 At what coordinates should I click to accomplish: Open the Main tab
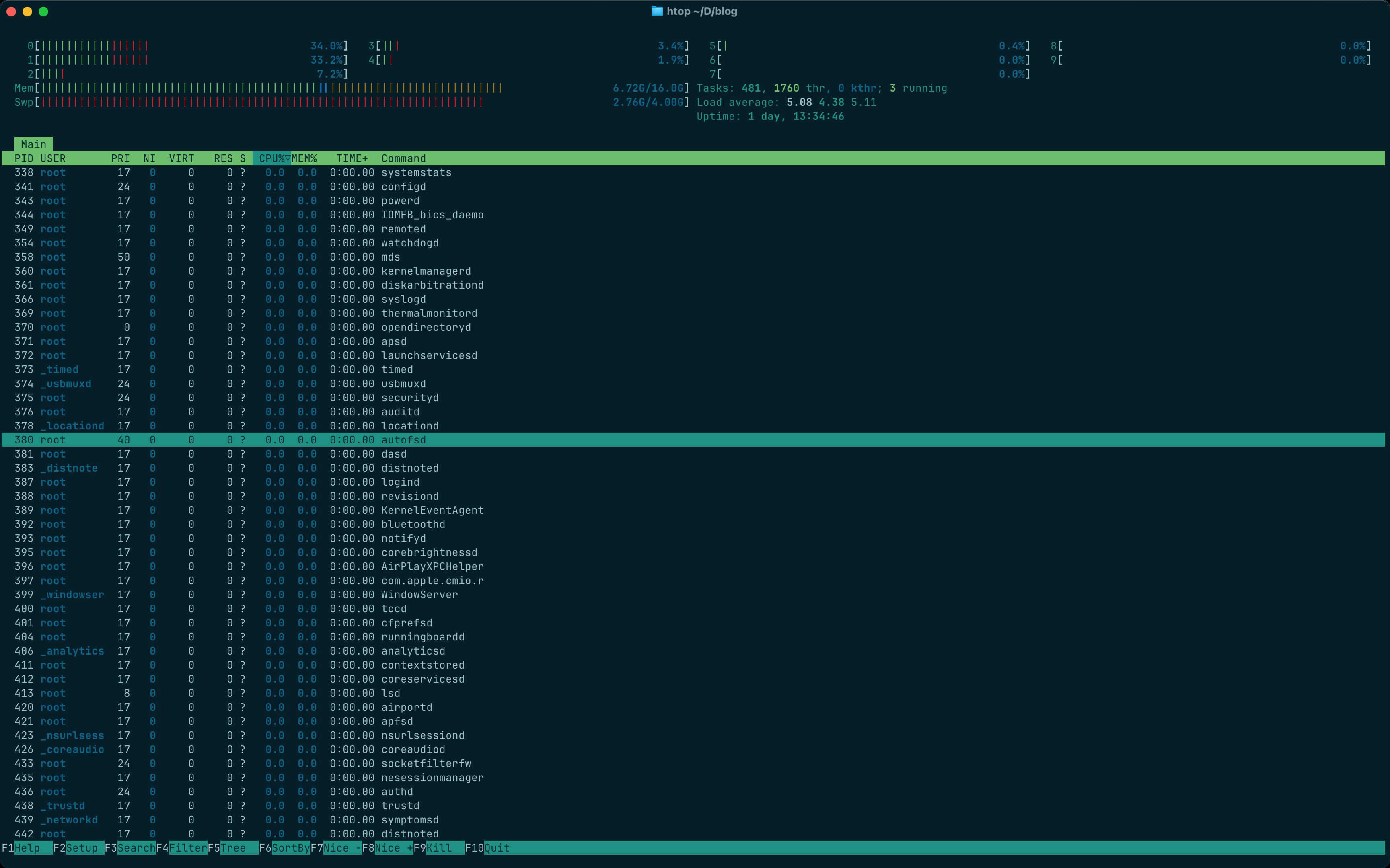click(33, 144)
